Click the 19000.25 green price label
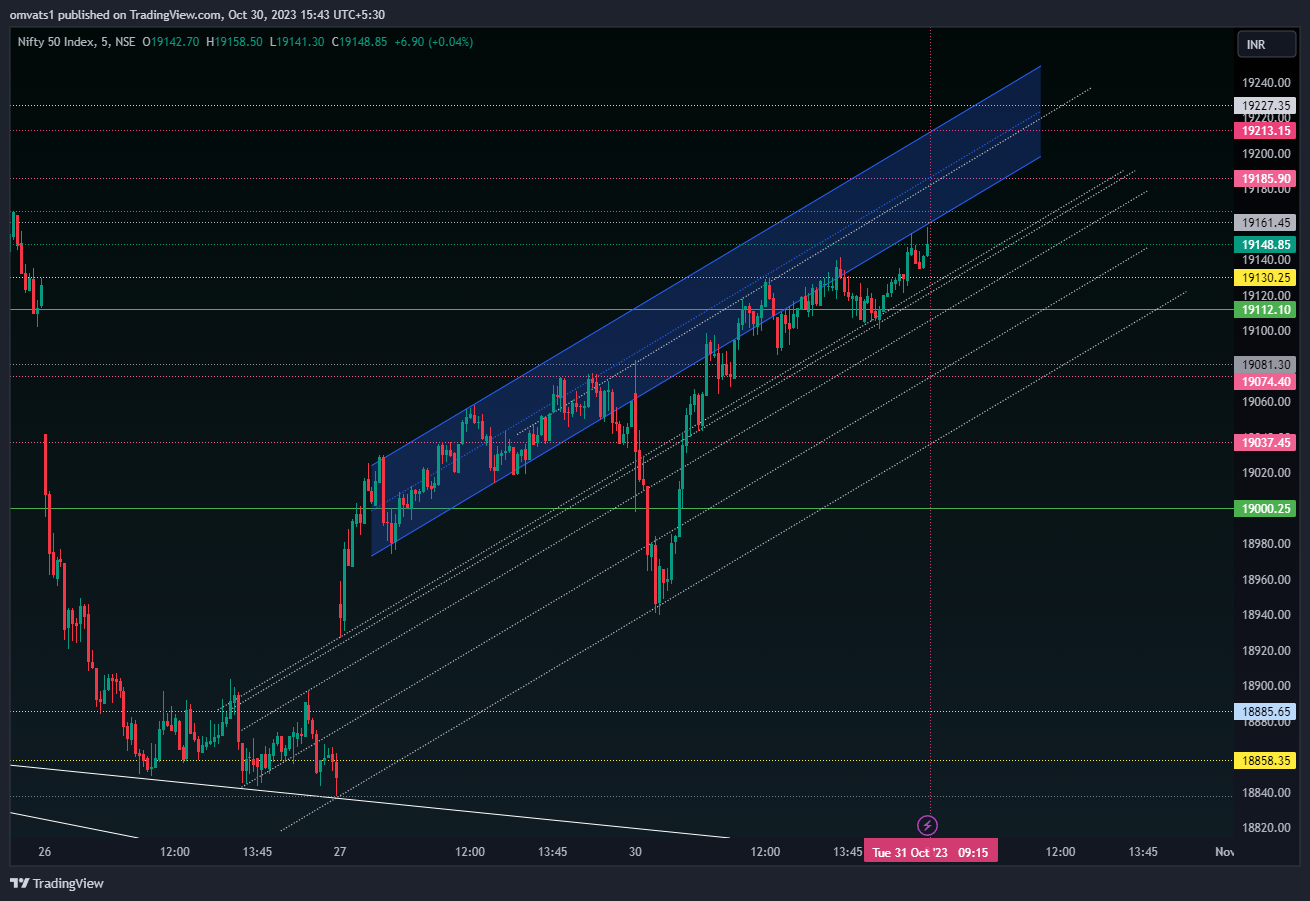Viewport: 1310px width, 901px height. (x=1265, y=508)
